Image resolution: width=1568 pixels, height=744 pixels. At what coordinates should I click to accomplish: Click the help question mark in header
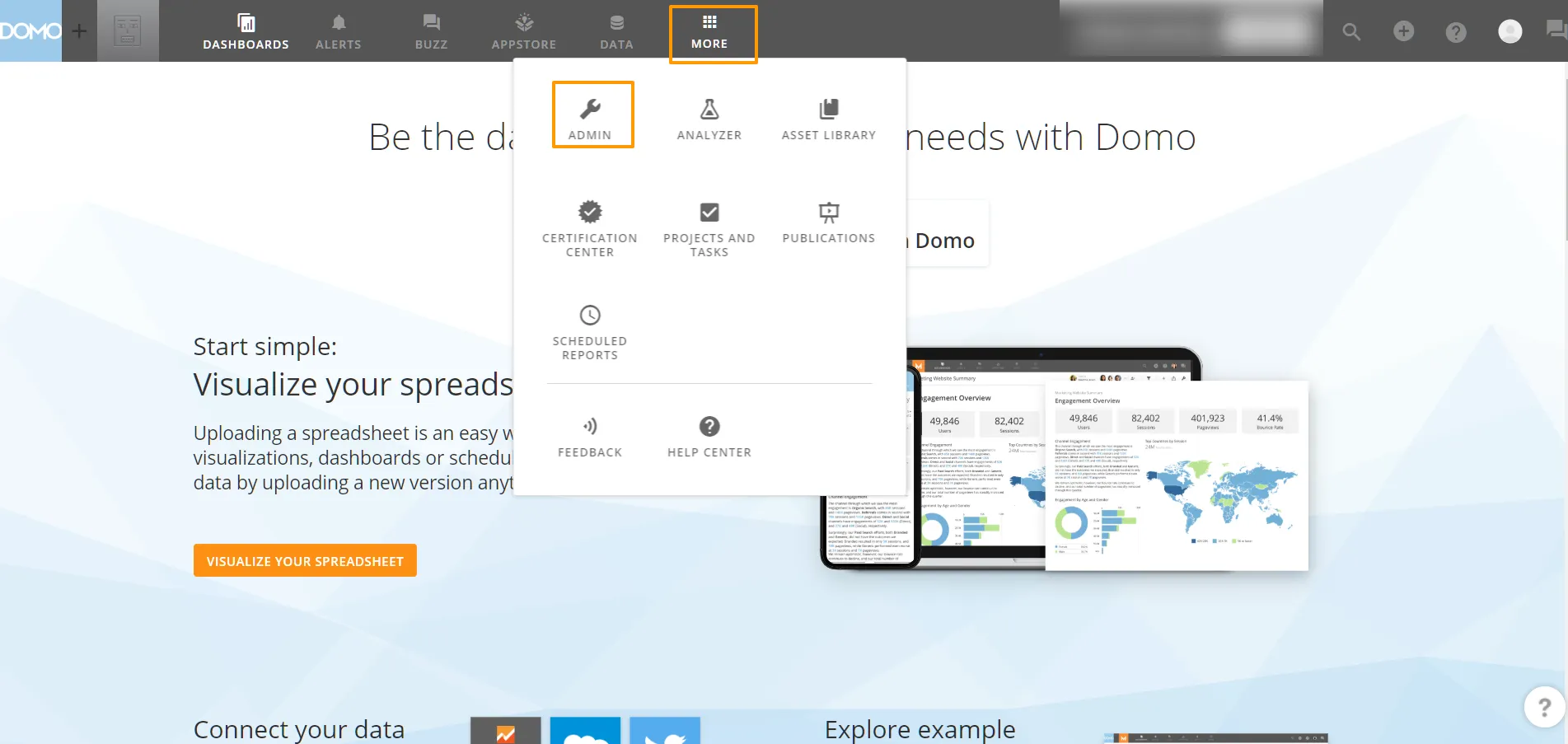click(1456, 31)
